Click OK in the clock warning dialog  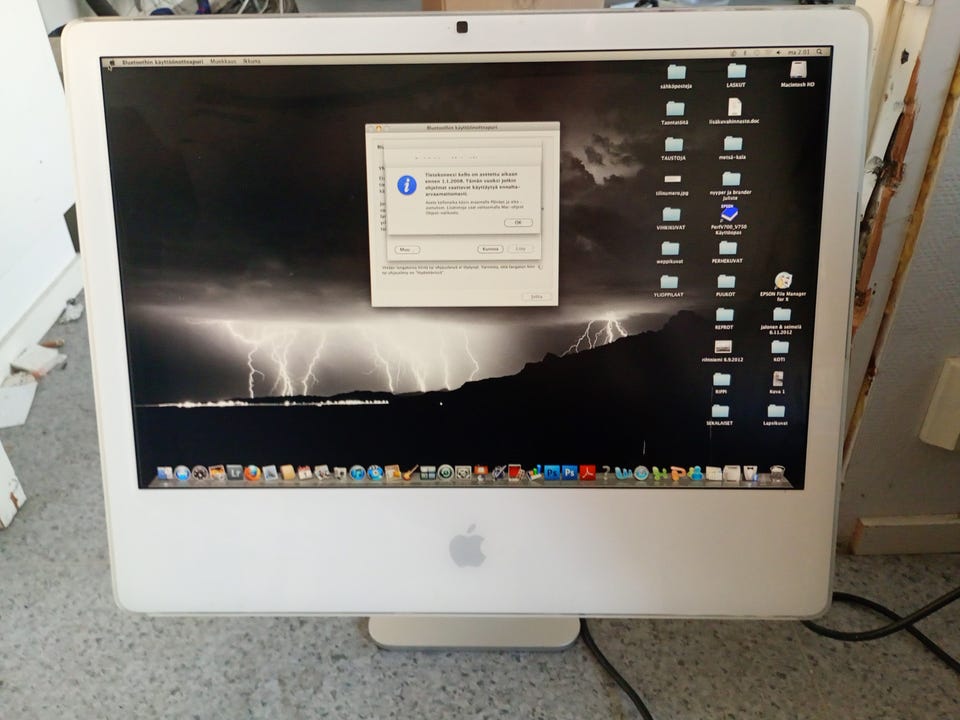point(518,222)
